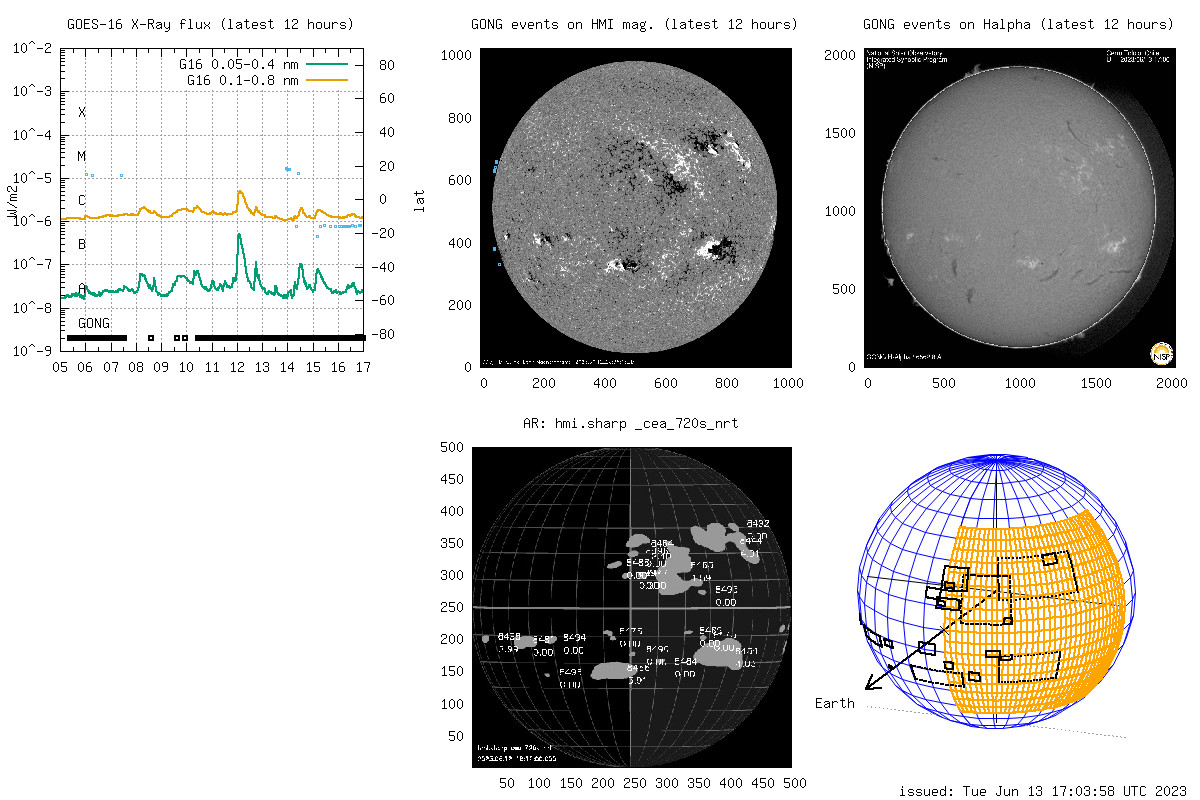Click the first GONG coverage bar starting at 05
Viewport: 1200px width, 800px height.
96,338
